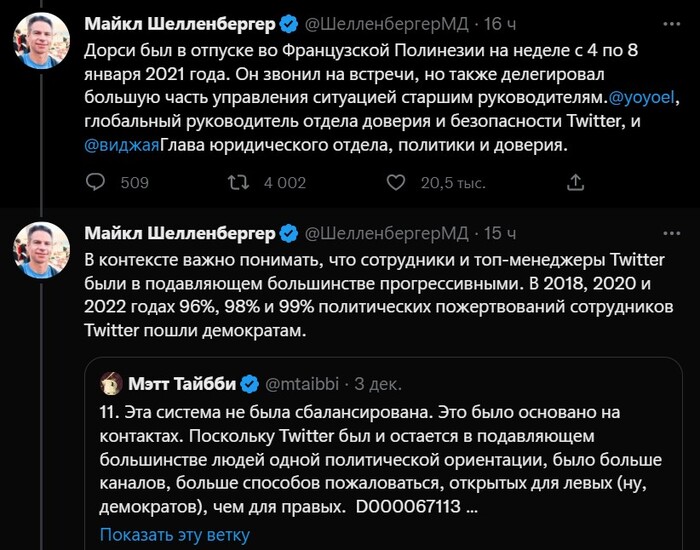The height and width of the screenshot is (550, 700).
Task: Click verified badge in the 15 ч tweet header
Action: (288, 234)
